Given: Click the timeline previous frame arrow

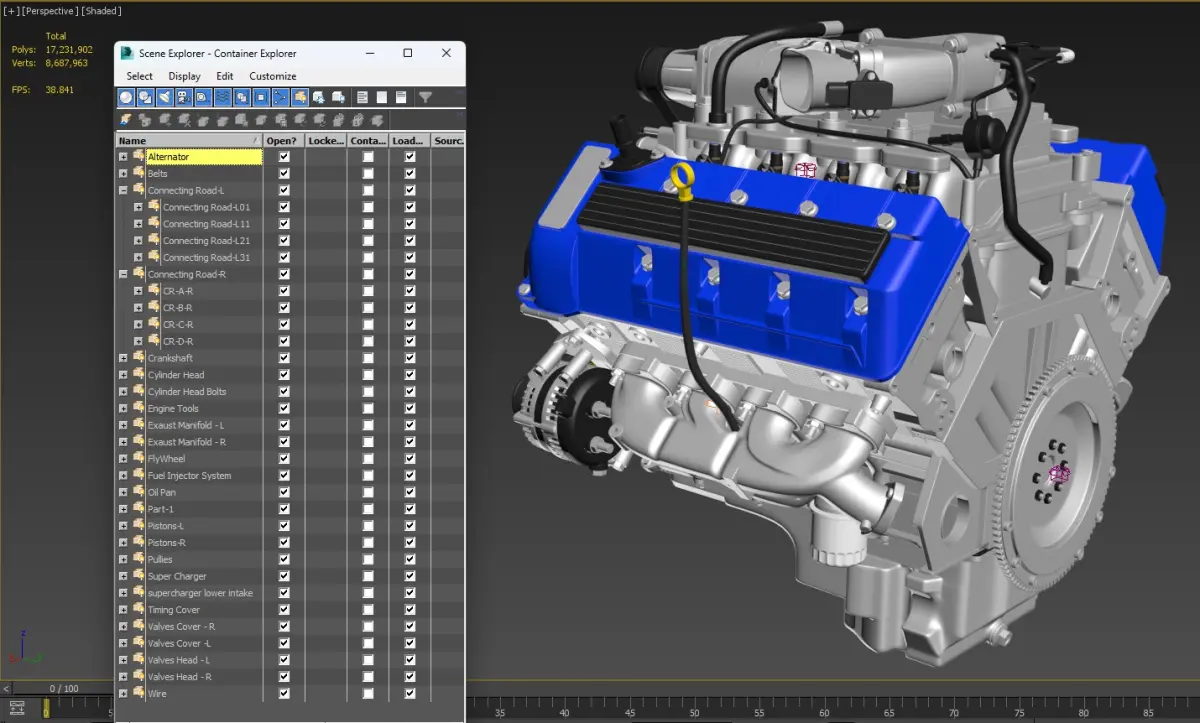Looking at the screenshot, I should 6,688.
